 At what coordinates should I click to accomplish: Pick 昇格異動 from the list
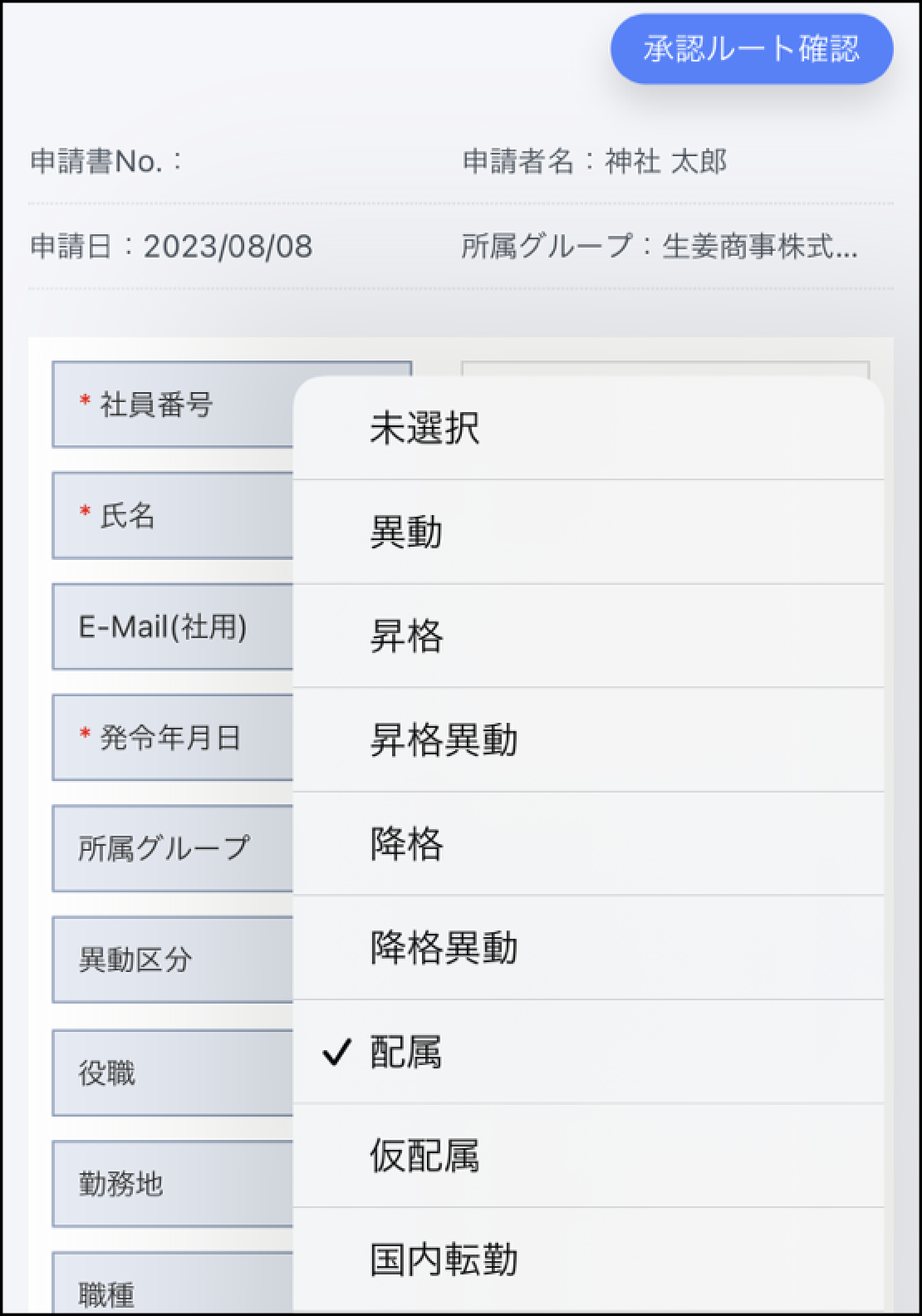(x=444, y=739)
